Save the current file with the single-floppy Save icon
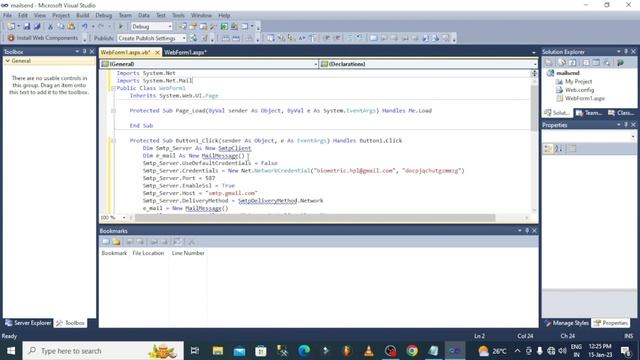 point(27,27)
